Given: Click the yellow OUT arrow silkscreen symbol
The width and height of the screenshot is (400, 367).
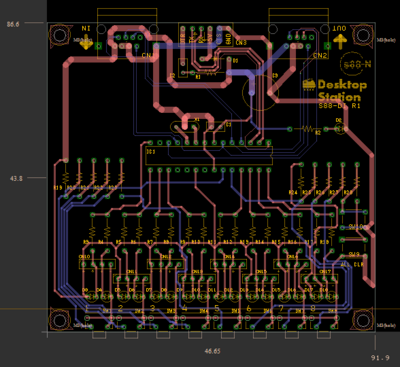Looking at the screenshot, I should point(340,42).
